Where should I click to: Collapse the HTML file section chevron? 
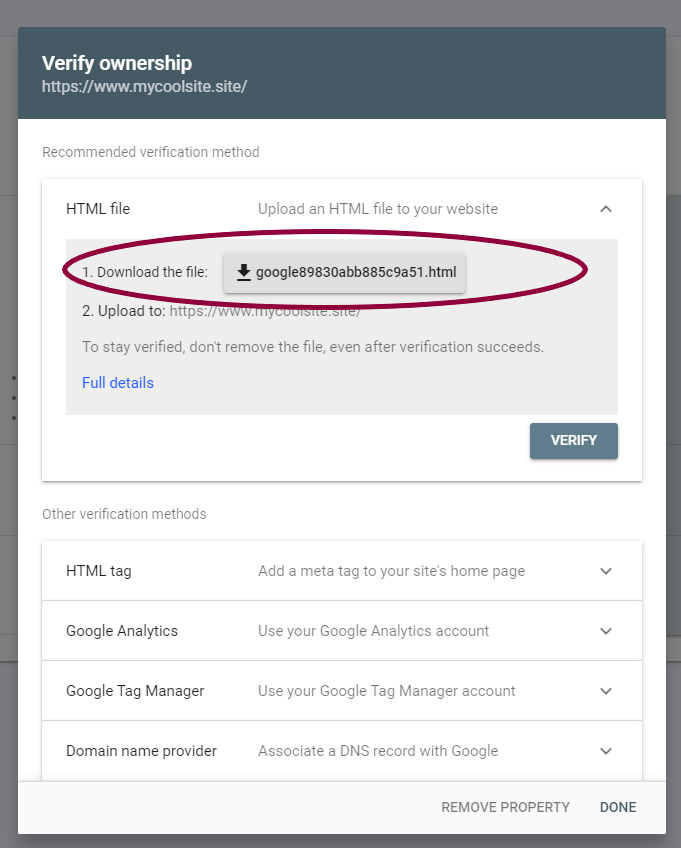606,209
